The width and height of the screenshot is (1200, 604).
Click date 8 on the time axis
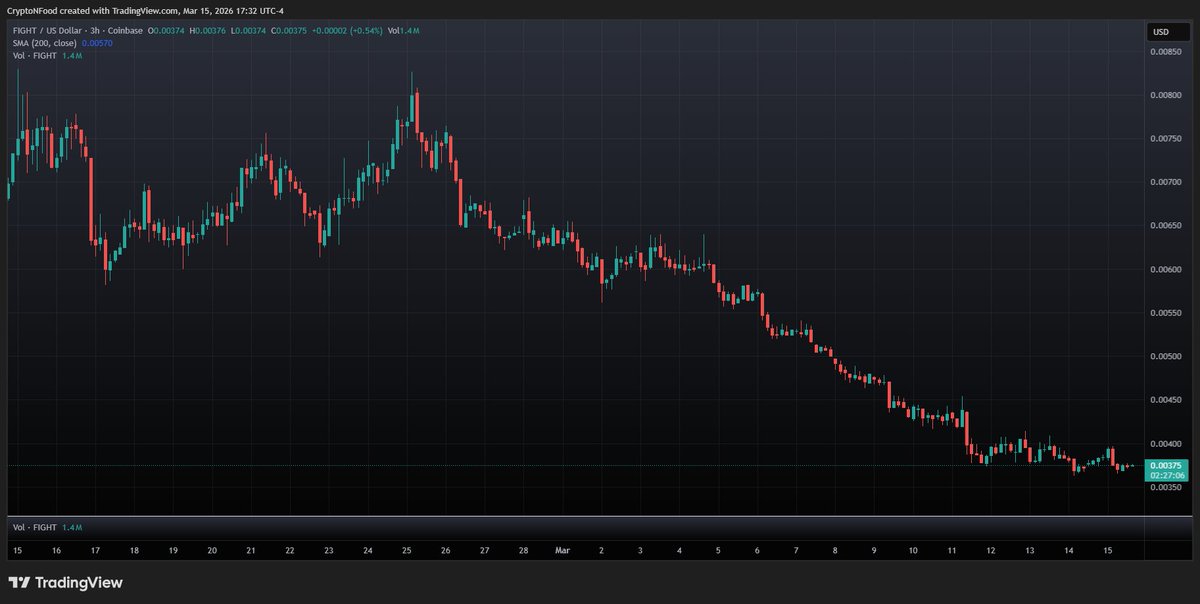tap(835, 550)
